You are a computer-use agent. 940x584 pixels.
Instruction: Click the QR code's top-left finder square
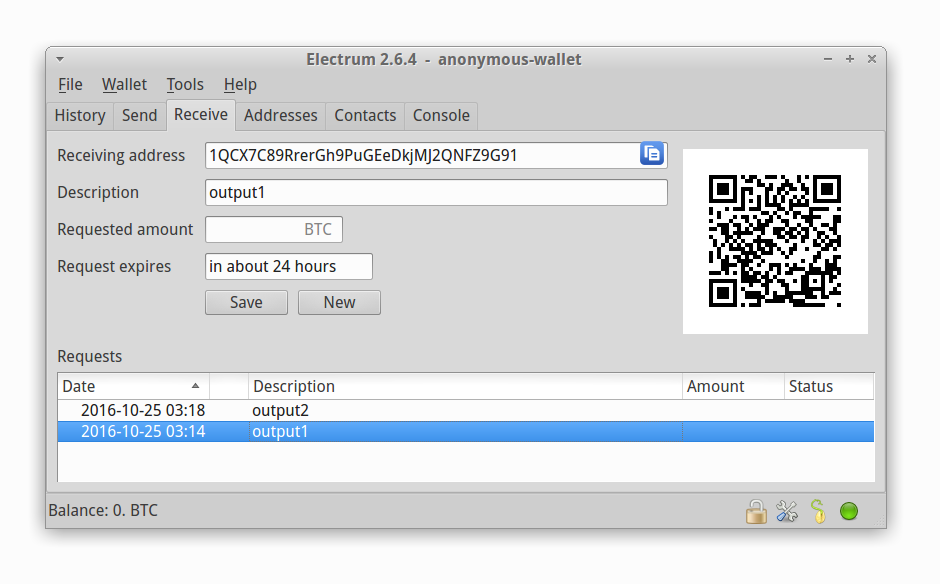tap(725, 190)
